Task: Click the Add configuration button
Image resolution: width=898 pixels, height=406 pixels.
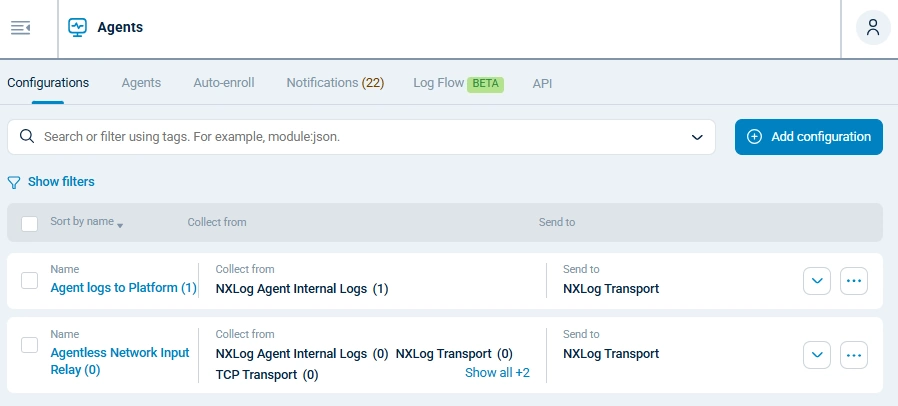Action: (x=809, y=137)
